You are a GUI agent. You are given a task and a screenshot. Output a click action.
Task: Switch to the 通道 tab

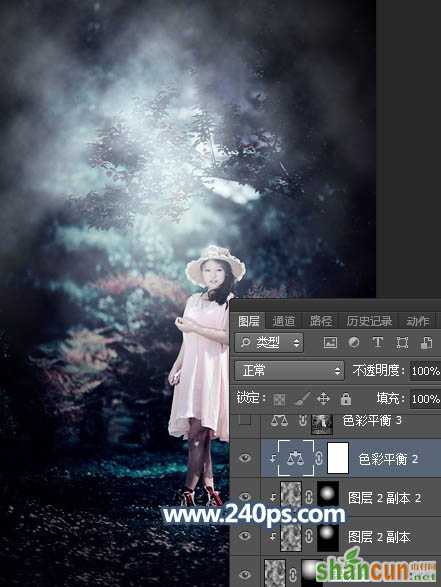(x=283, y=321)
